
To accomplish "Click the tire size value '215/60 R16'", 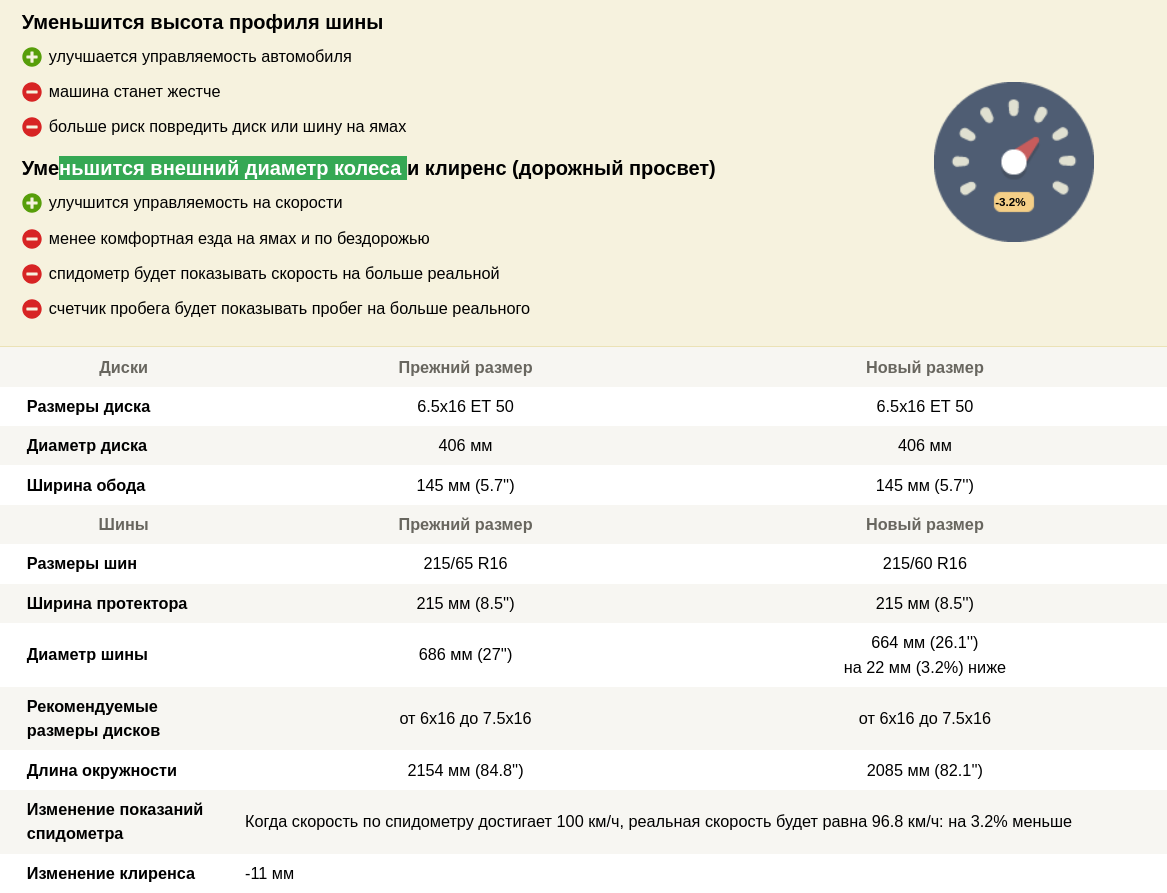I will [924, 564].
